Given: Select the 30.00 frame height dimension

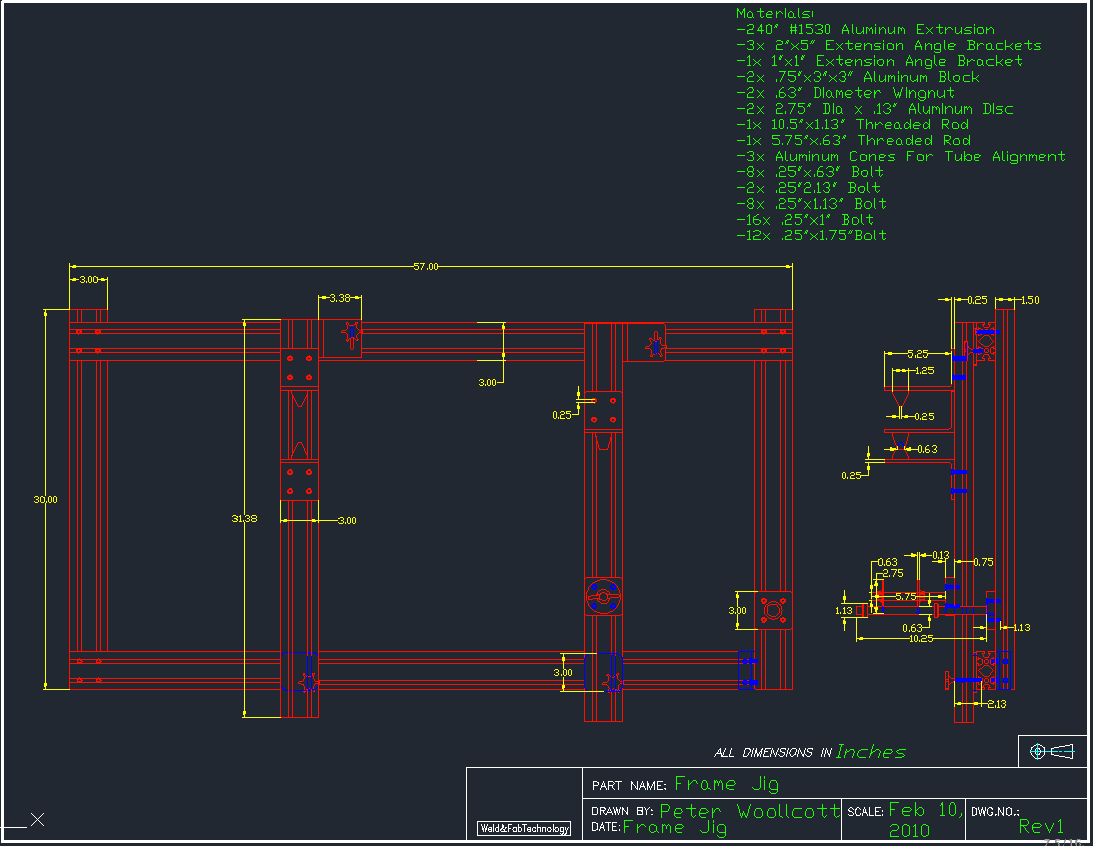Looking at the screenshot, I should [45, 499].
